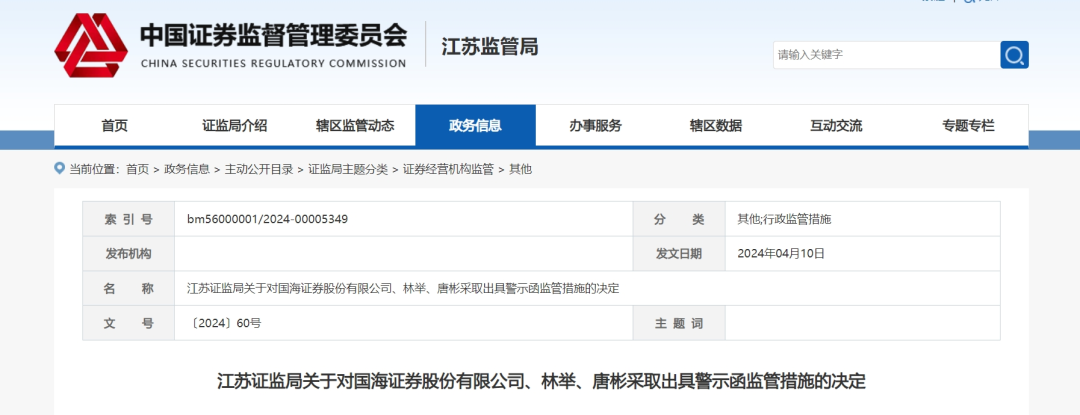Click the 证监局主题分类 breadcrumb link
This screenshot has height=415, width=1080.
pyautogui.click(x=348, y=169)
